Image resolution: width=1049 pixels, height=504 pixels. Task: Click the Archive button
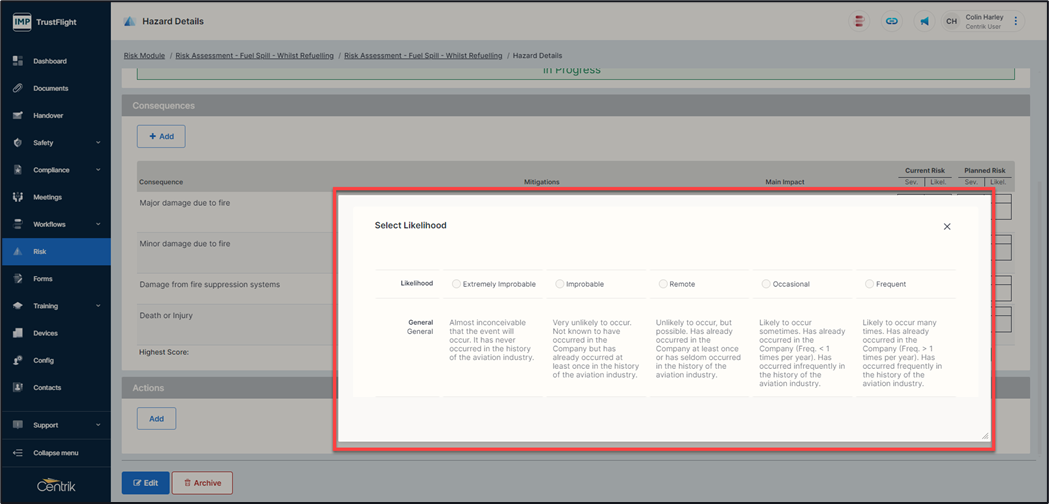pyautogui.click(x=202, y=483)
